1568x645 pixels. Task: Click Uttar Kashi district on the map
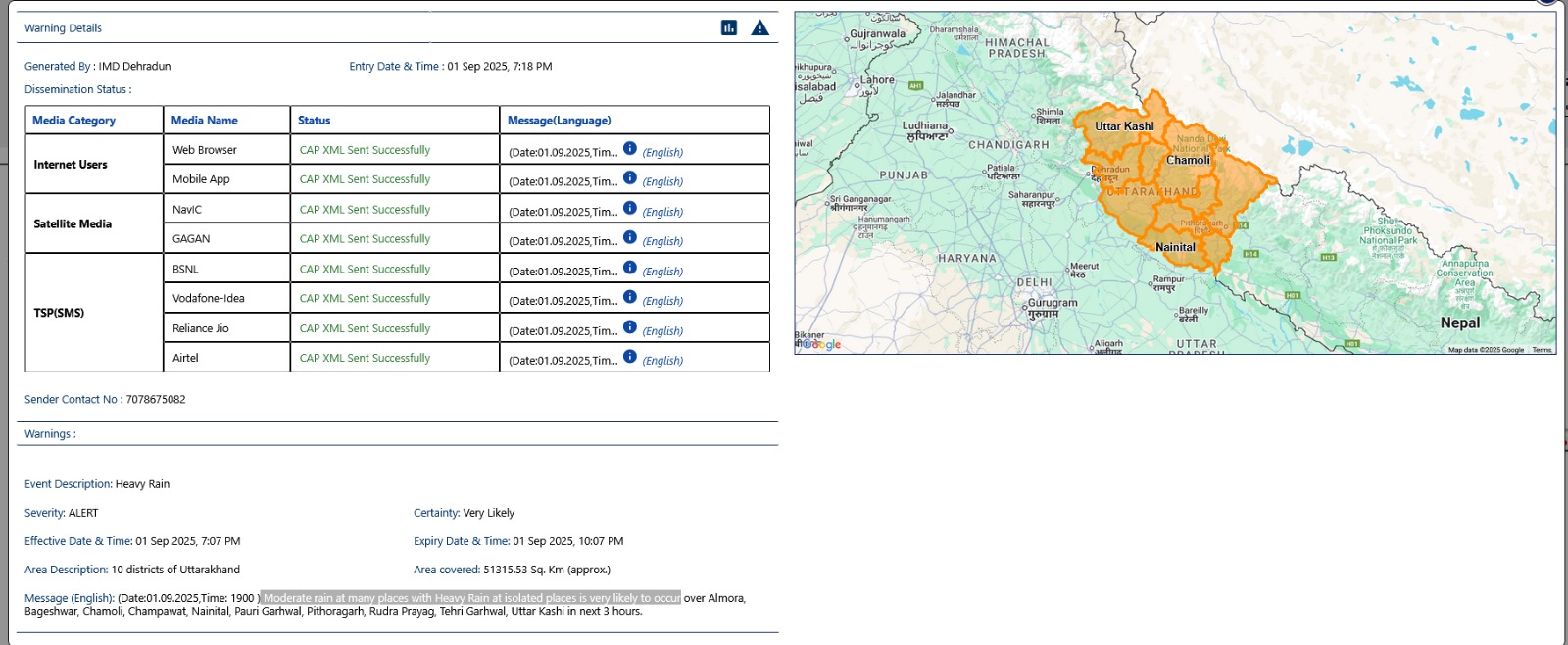(x=1124, y=126)
